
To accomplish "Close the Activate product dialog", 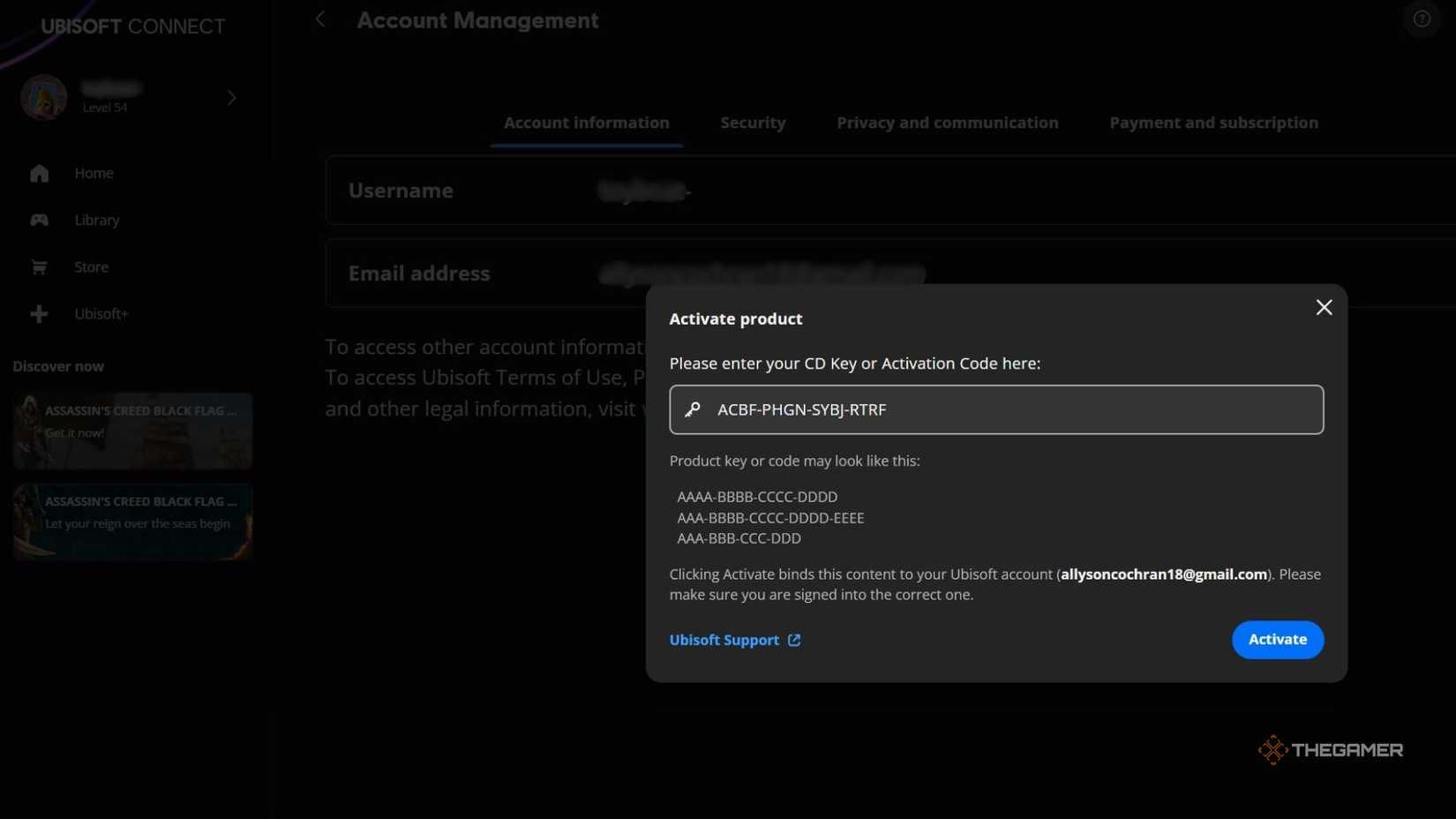I will [x=1324, y=307].
